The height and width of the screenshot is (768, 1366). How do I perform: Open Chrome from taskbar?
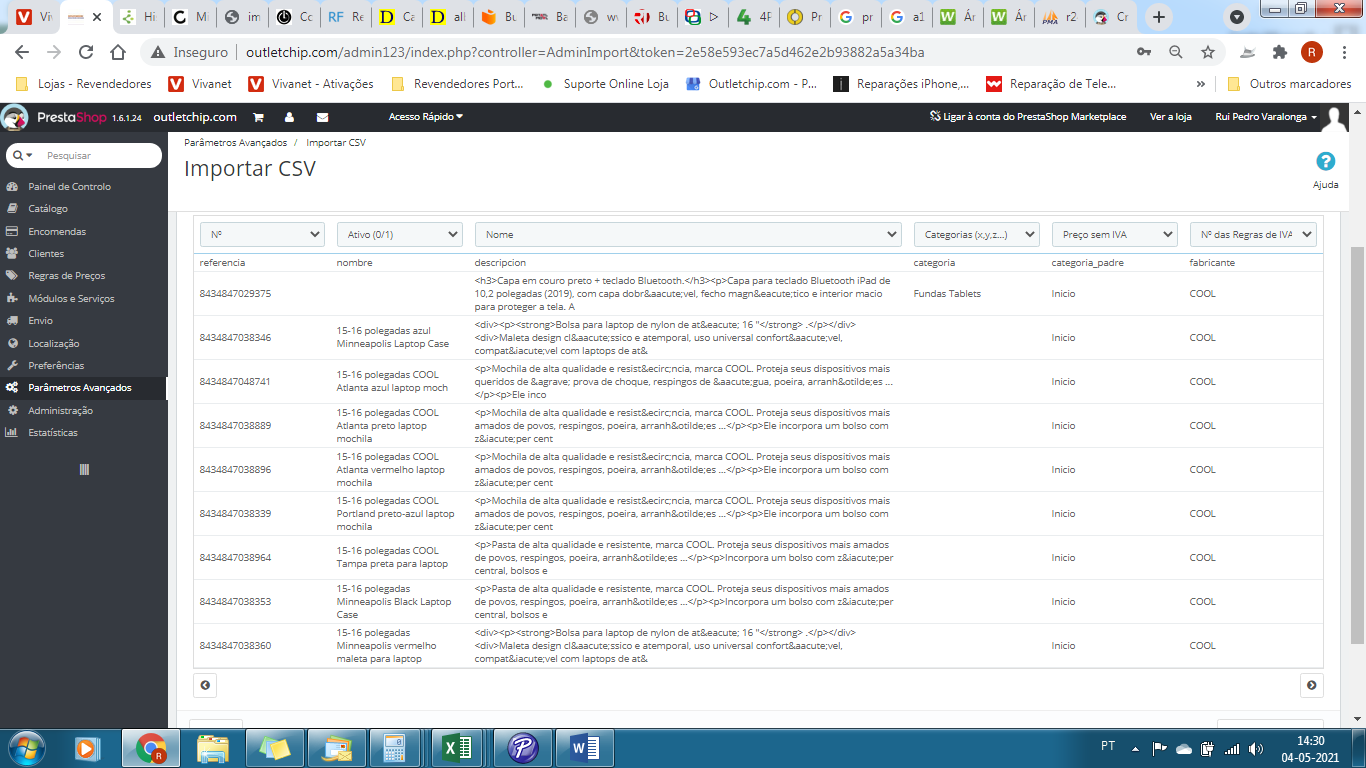151,747
